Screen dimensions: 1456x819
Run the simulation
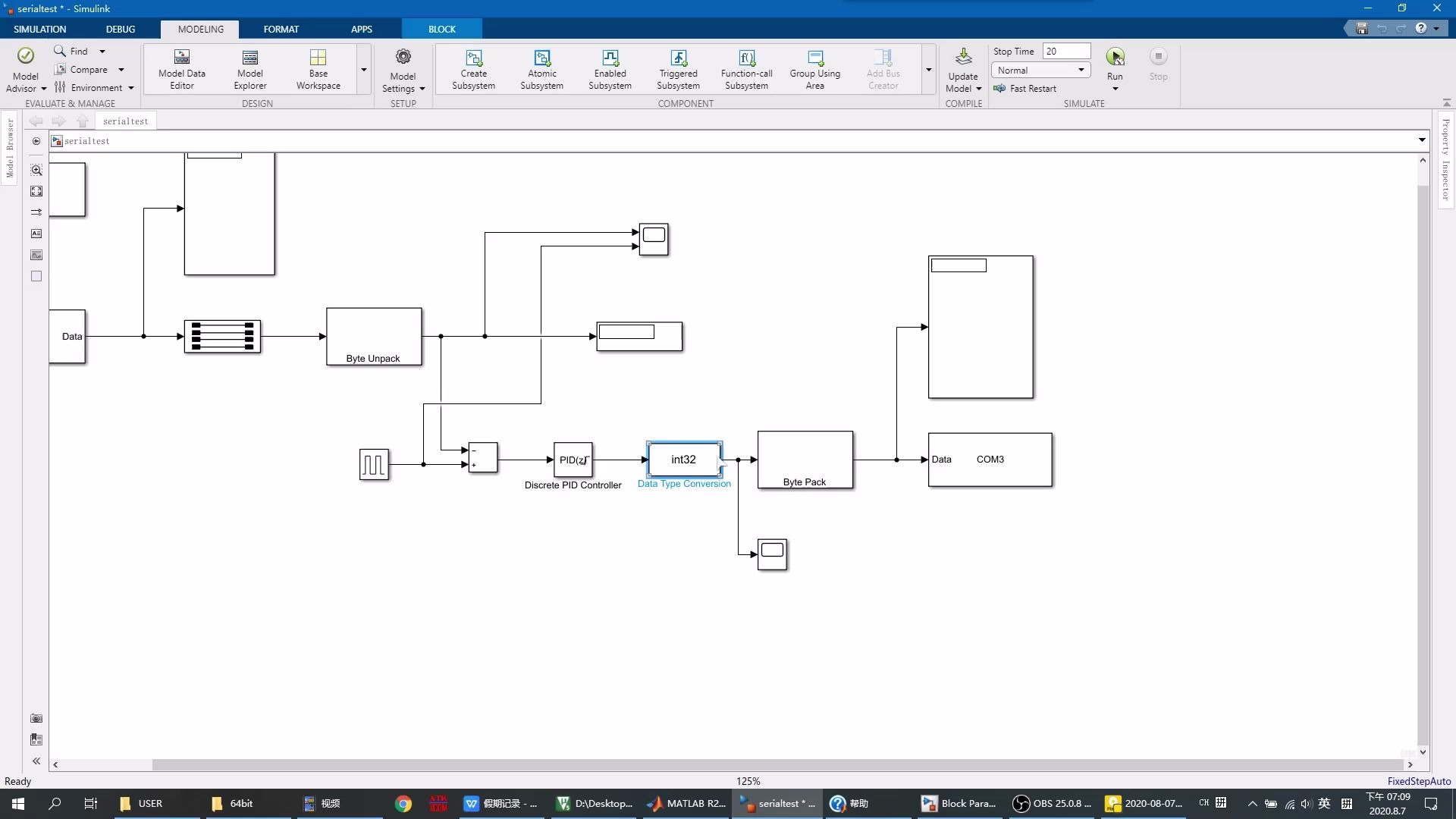point(1114,64)
